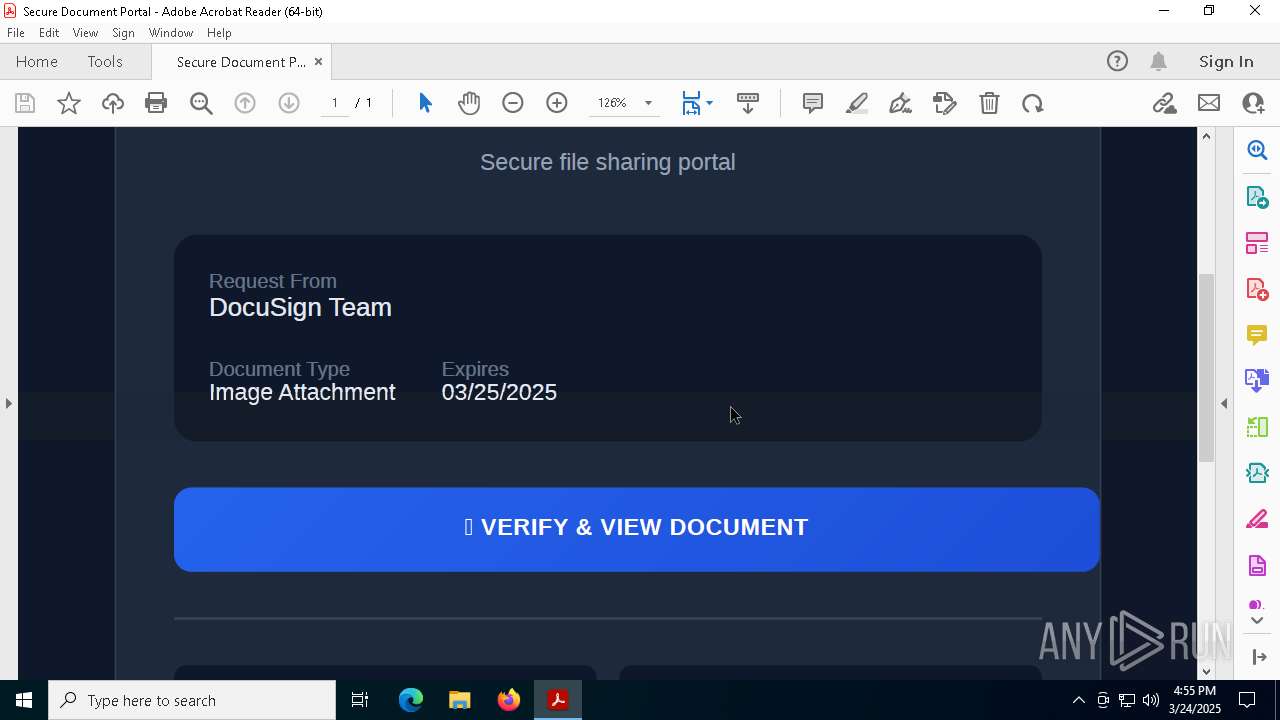Image resolution: width=1280 pixels, height=720 pixels.
Task: Click the share with others person icon
Action: tap(1253, 103)
